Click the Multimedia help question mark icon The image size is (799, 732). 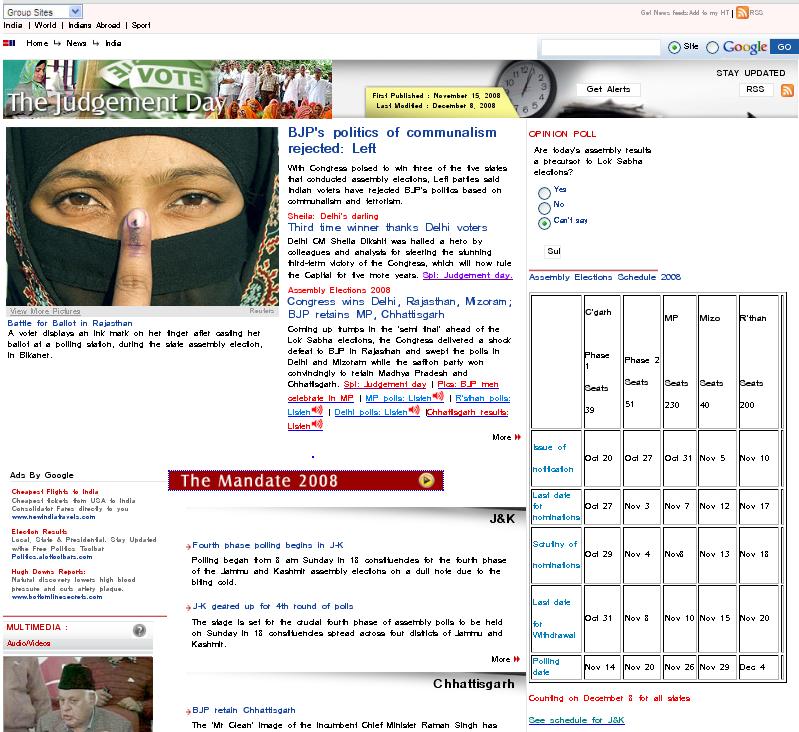[139, 630]
